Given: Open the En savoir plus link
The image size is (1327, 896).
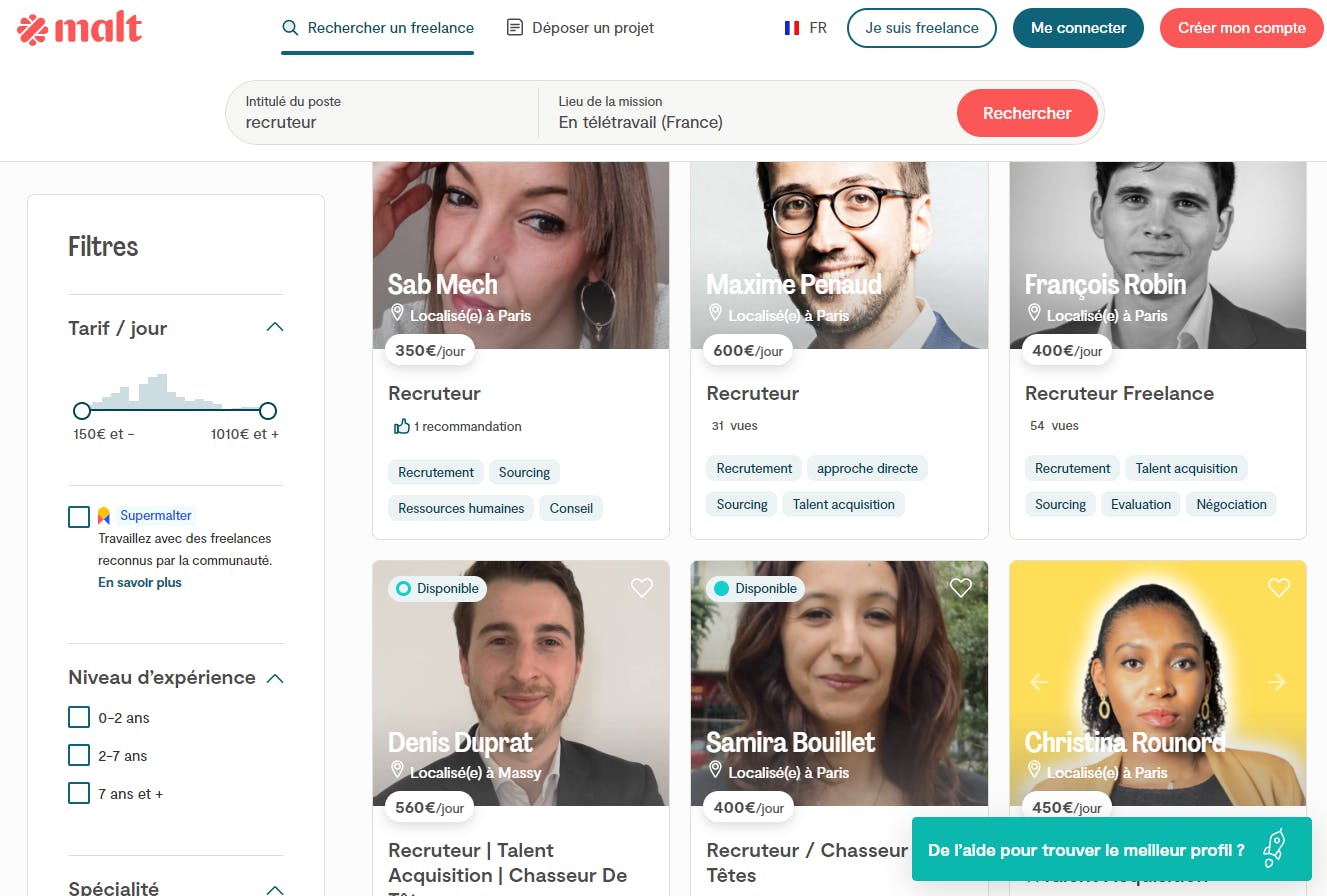Looking at the screenshot, I should coord(139,582).
